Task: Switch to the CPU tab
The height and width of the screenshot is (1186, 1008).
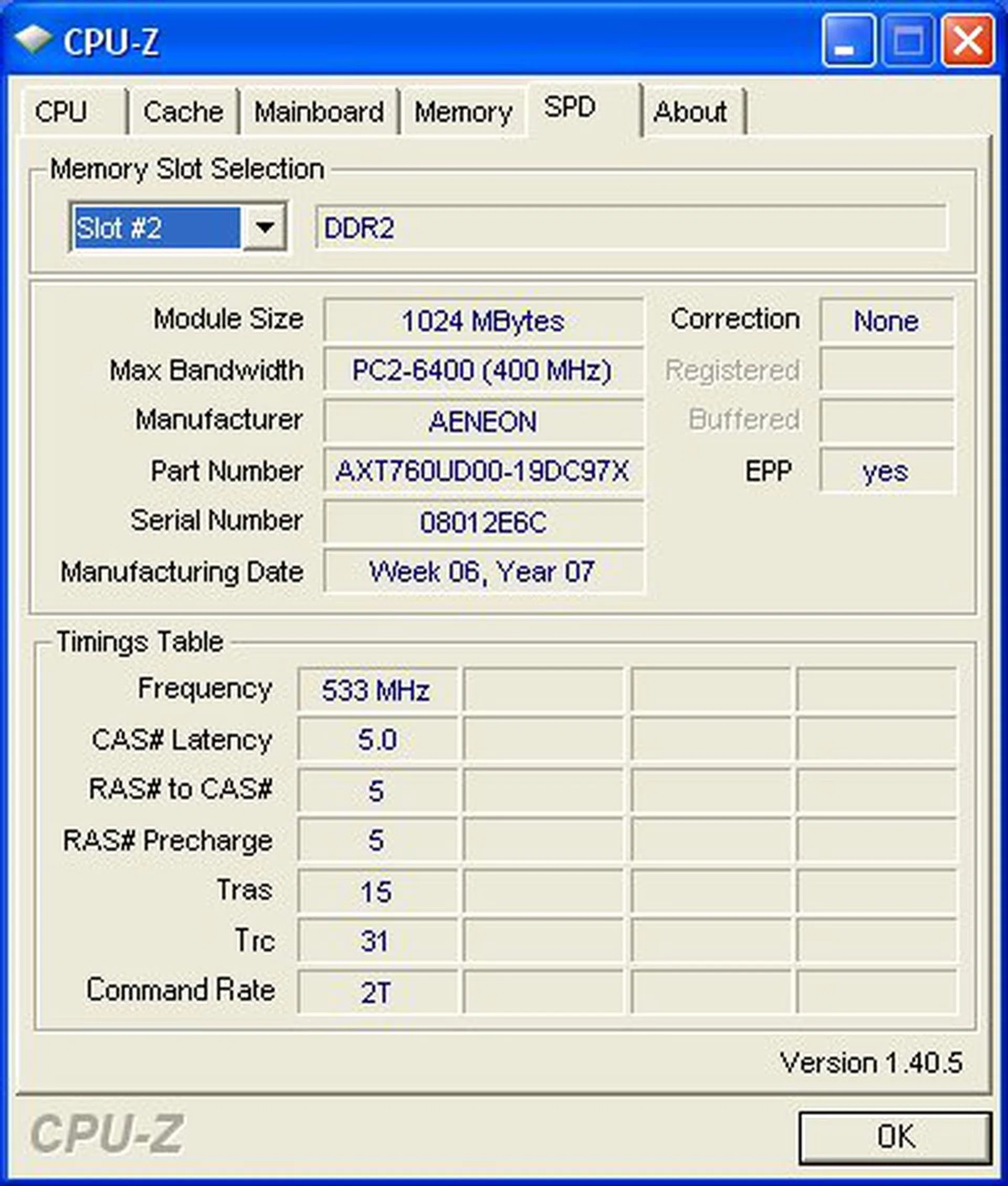Action: [x=62, y=112]
